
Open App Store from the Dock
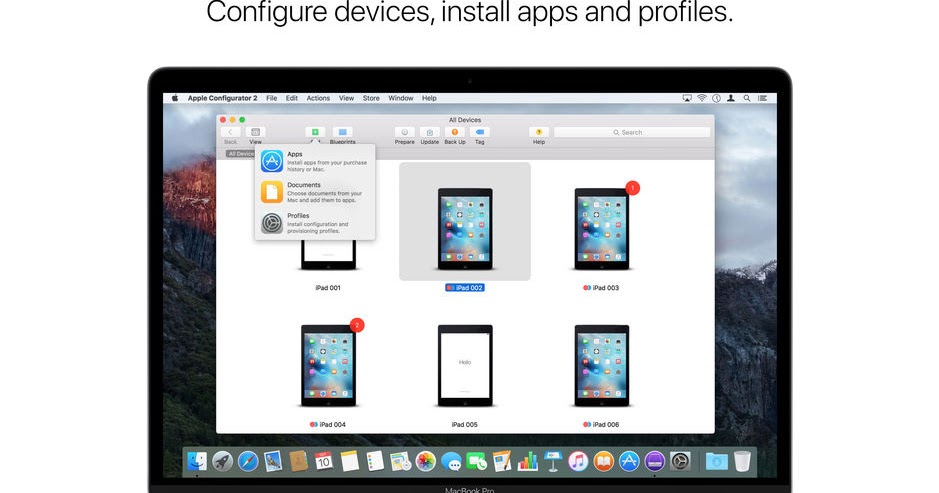click(629, 461)
